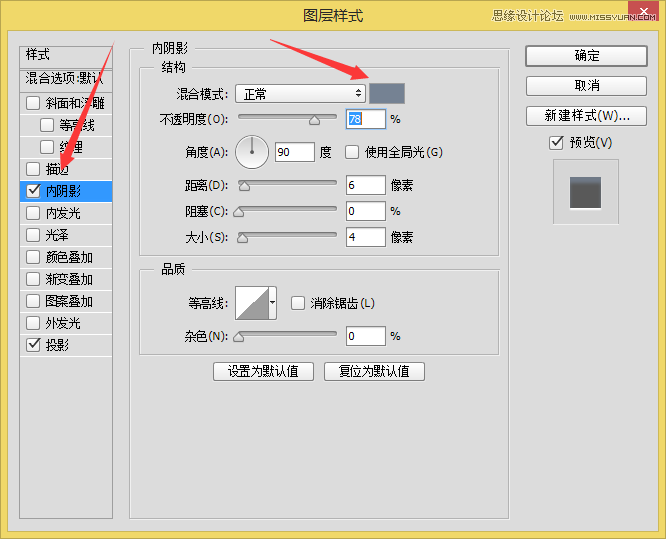Screen dimensions: 666x539
Task: Click 复位为默认值 button
Action: pyautogui.click(x=374, y=372)
